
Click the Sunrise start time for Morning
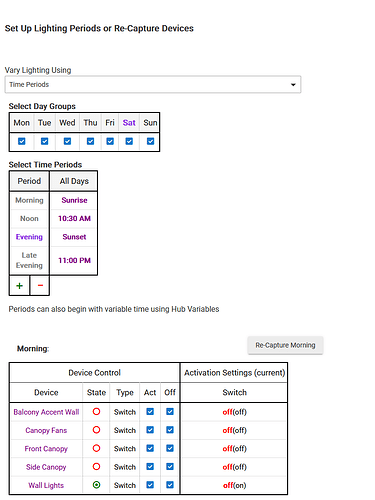[x=74, y=200]
